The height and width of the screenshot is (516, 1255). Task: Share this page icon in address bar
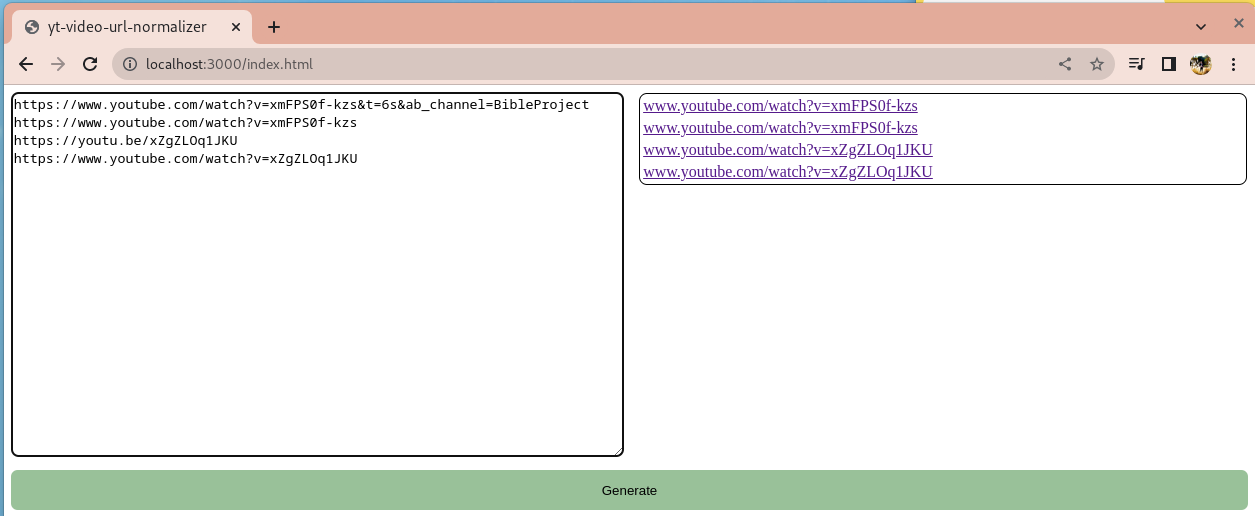click(1065, 64)
